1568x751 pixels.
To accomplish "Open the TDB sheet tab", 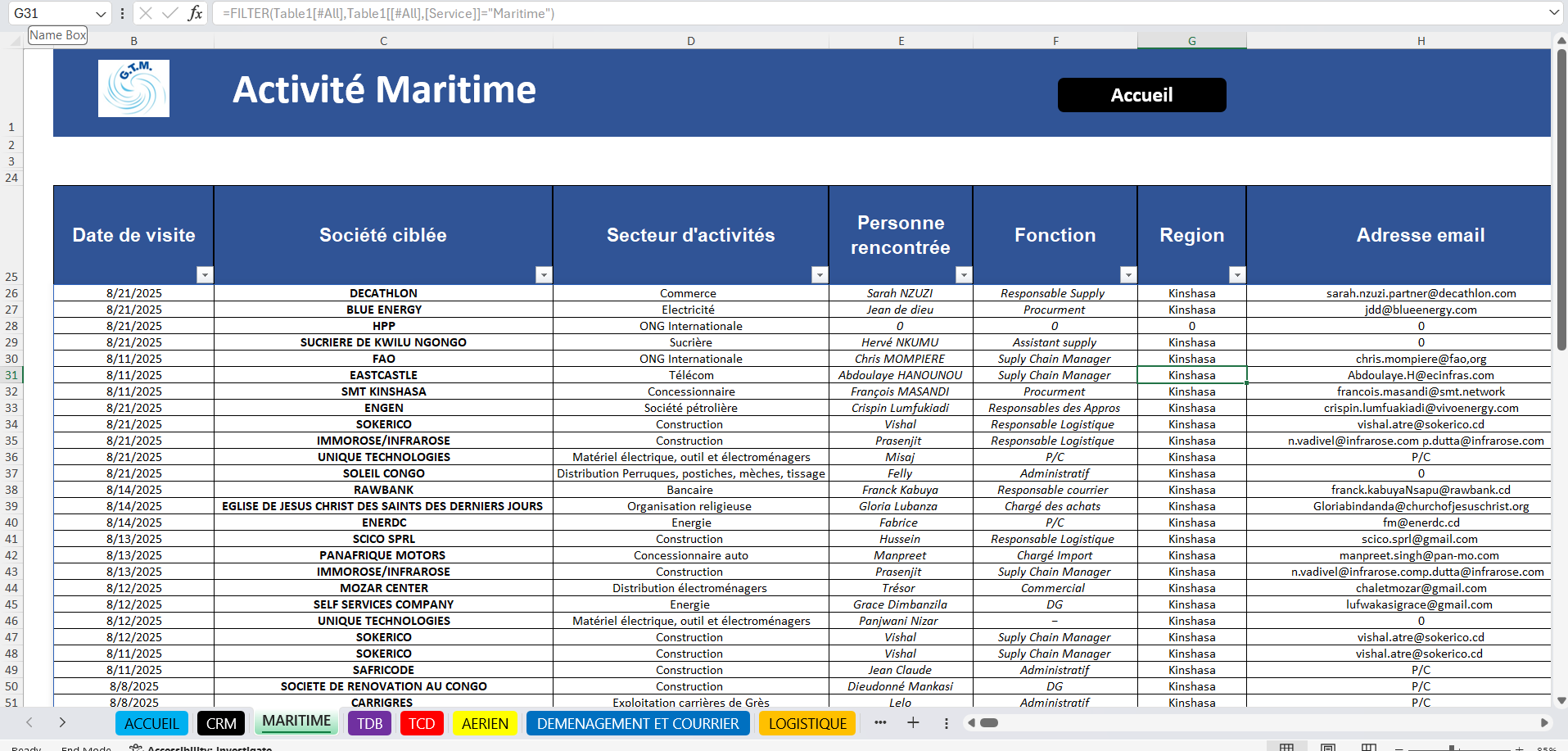I will coord(370,723).
